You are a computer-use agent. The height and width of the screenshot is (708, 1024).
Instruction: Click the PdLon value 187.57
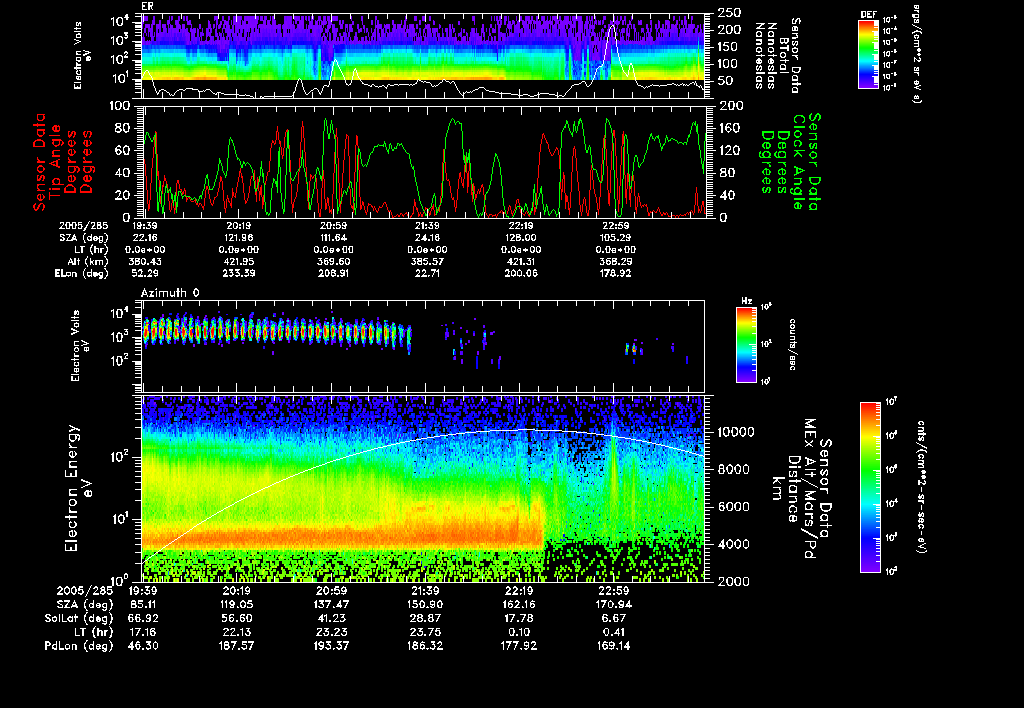point(236,645)
